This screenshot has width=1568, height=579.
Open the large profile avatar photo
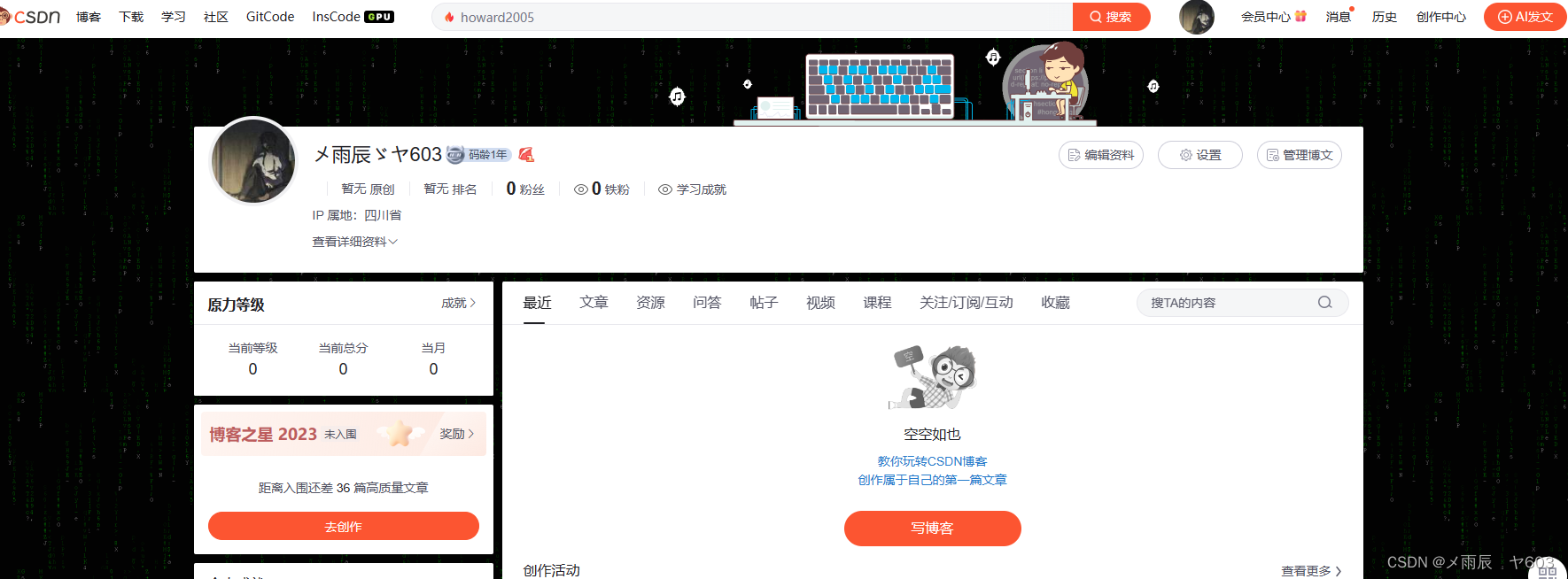coord(253,161)
